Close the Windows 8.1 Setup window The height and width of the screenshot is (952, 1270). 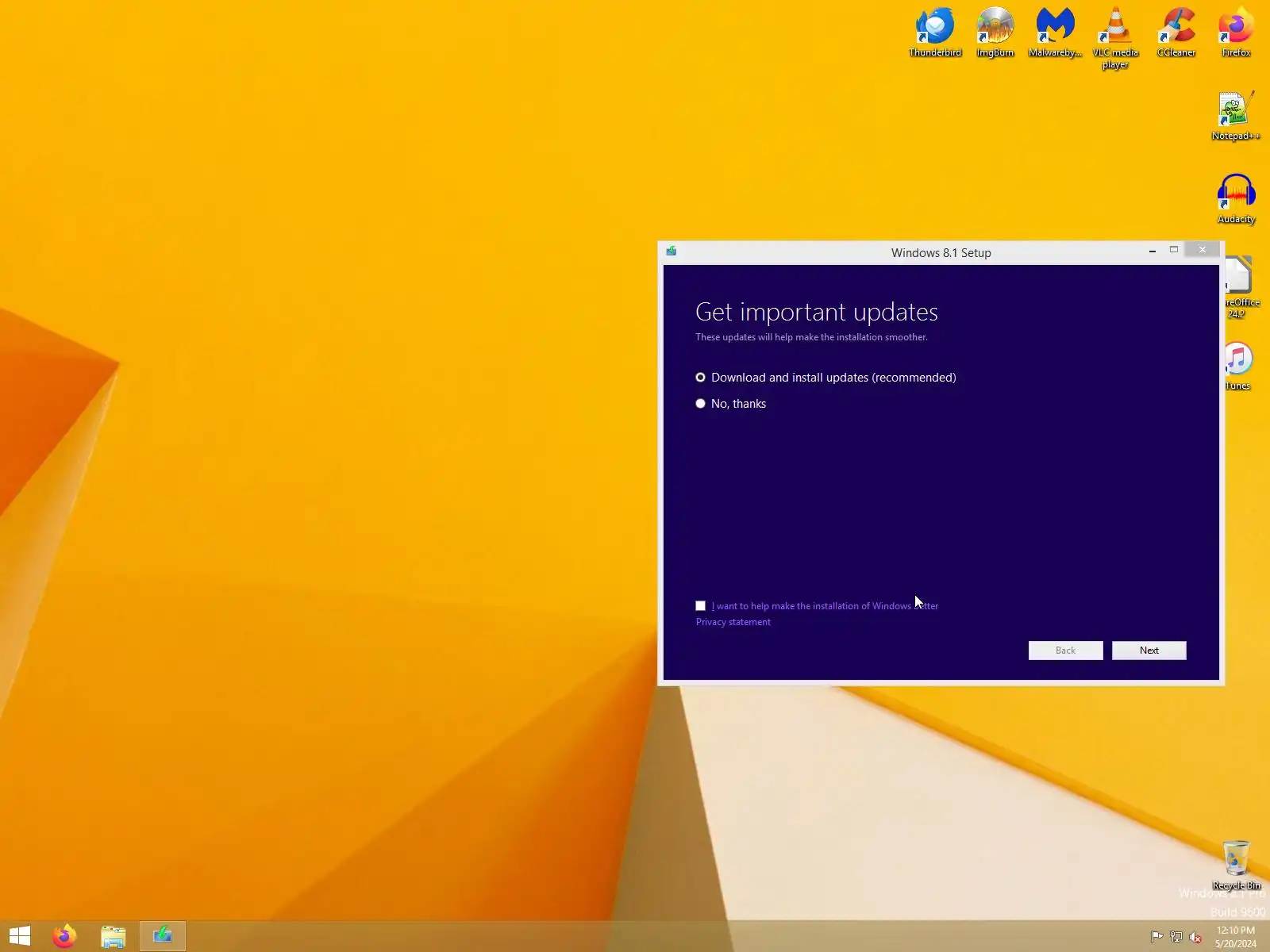click(x=1203, y=250)
